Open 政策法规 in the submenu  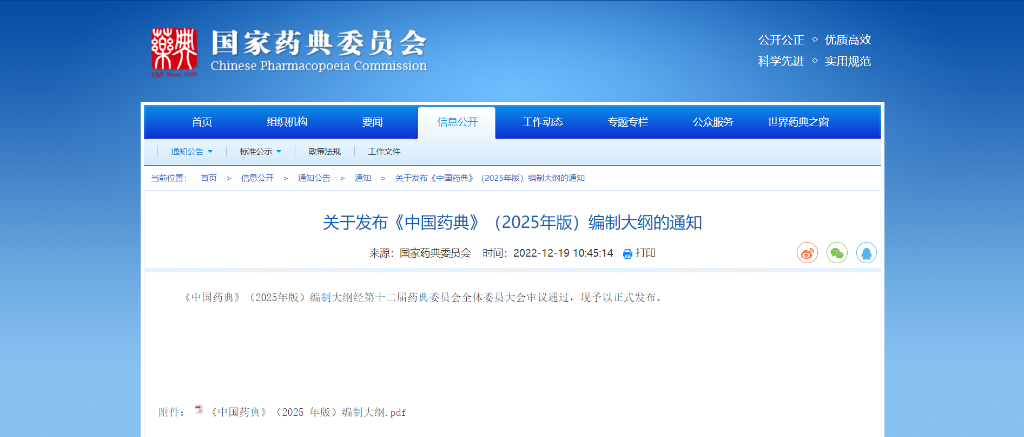pos(324,152)
